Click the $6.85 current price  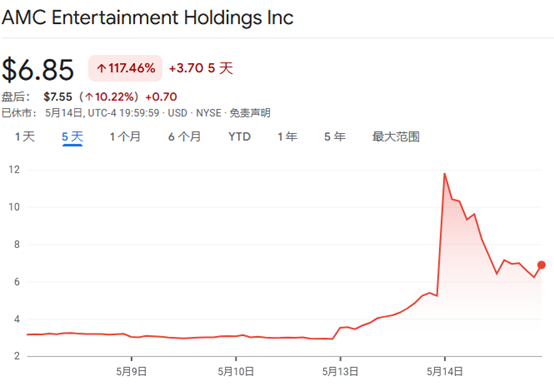click(x=38, y=70)
